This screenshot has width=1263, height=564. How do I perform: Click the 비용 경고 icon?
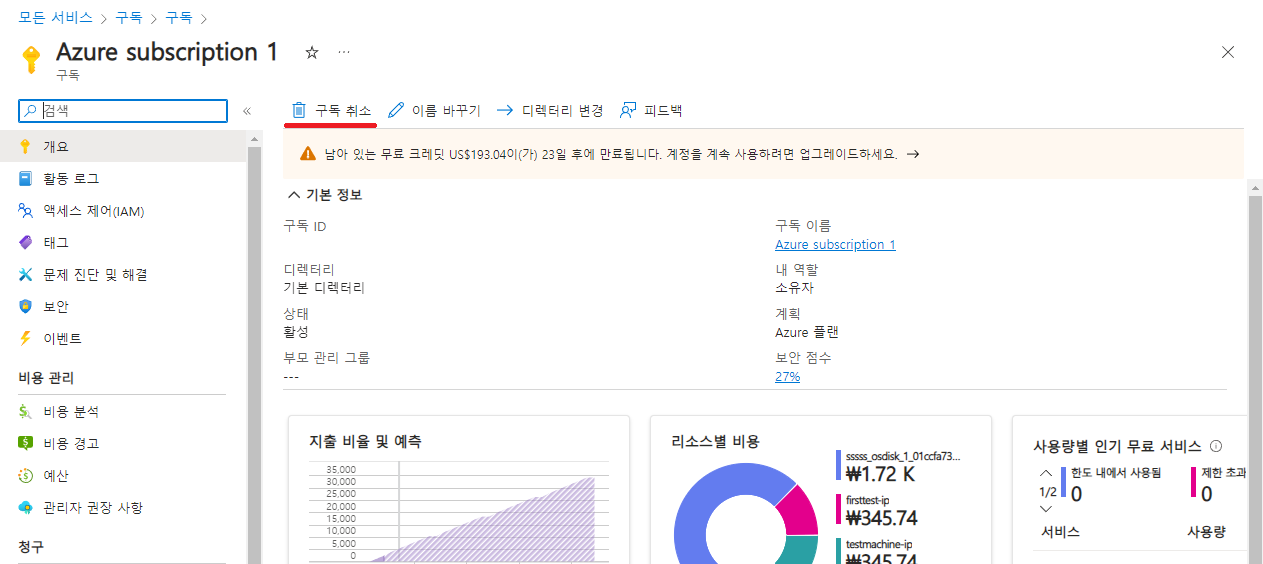click(26, 444)
